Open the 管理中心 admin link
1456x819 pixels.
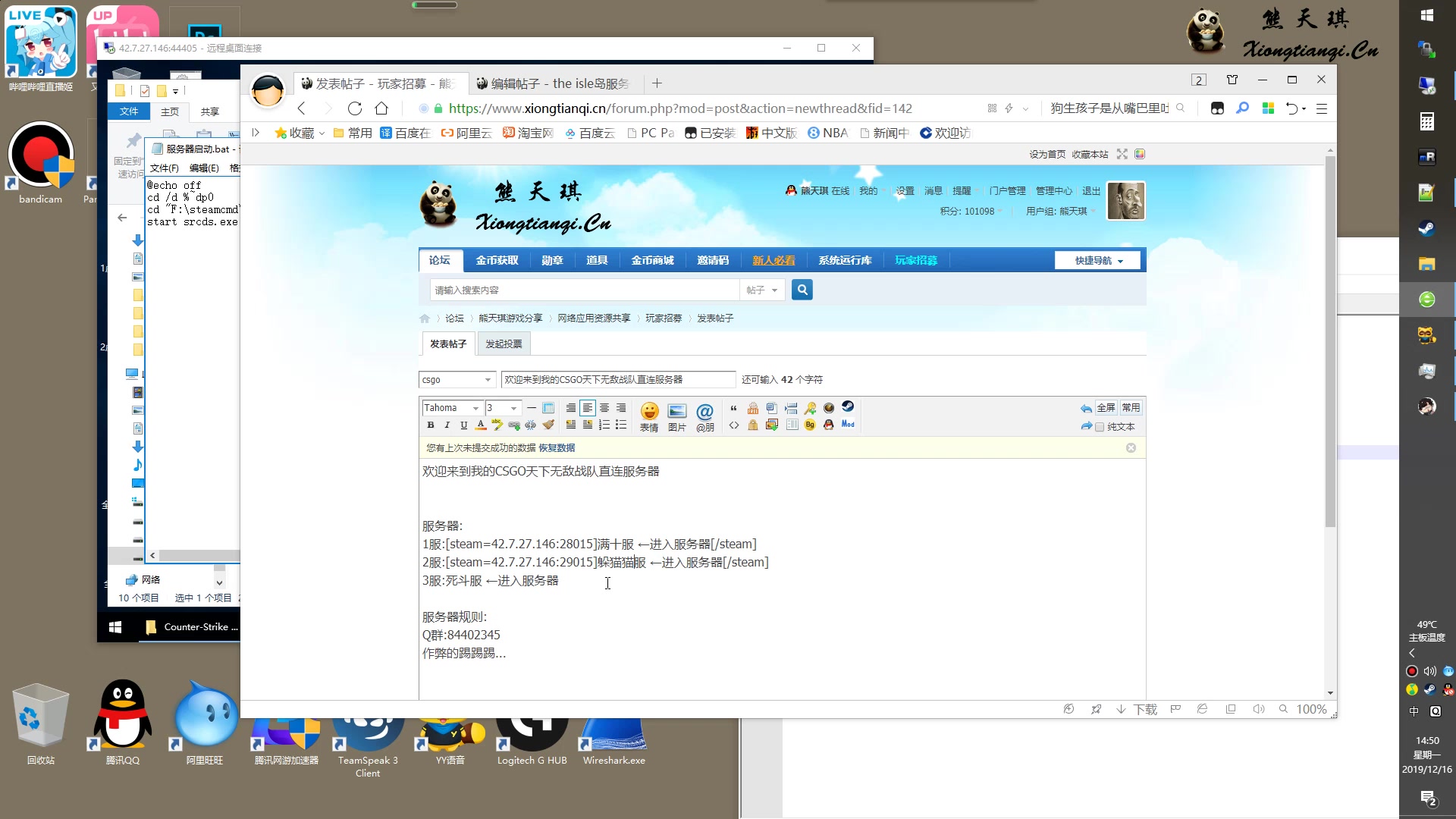click(x=1054, y=191)
